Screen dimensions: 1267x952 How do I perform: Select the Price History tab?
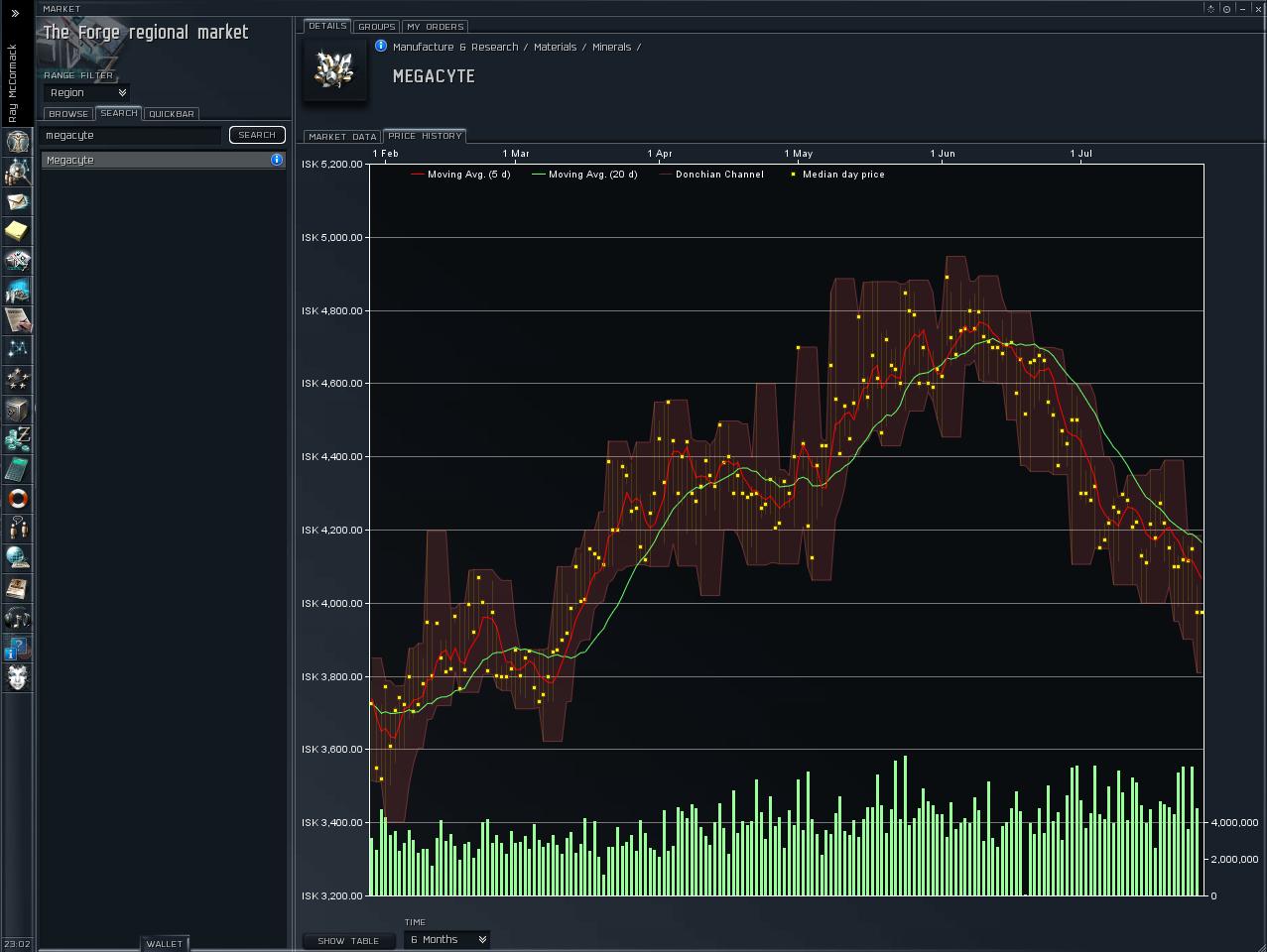coord(425,136)
